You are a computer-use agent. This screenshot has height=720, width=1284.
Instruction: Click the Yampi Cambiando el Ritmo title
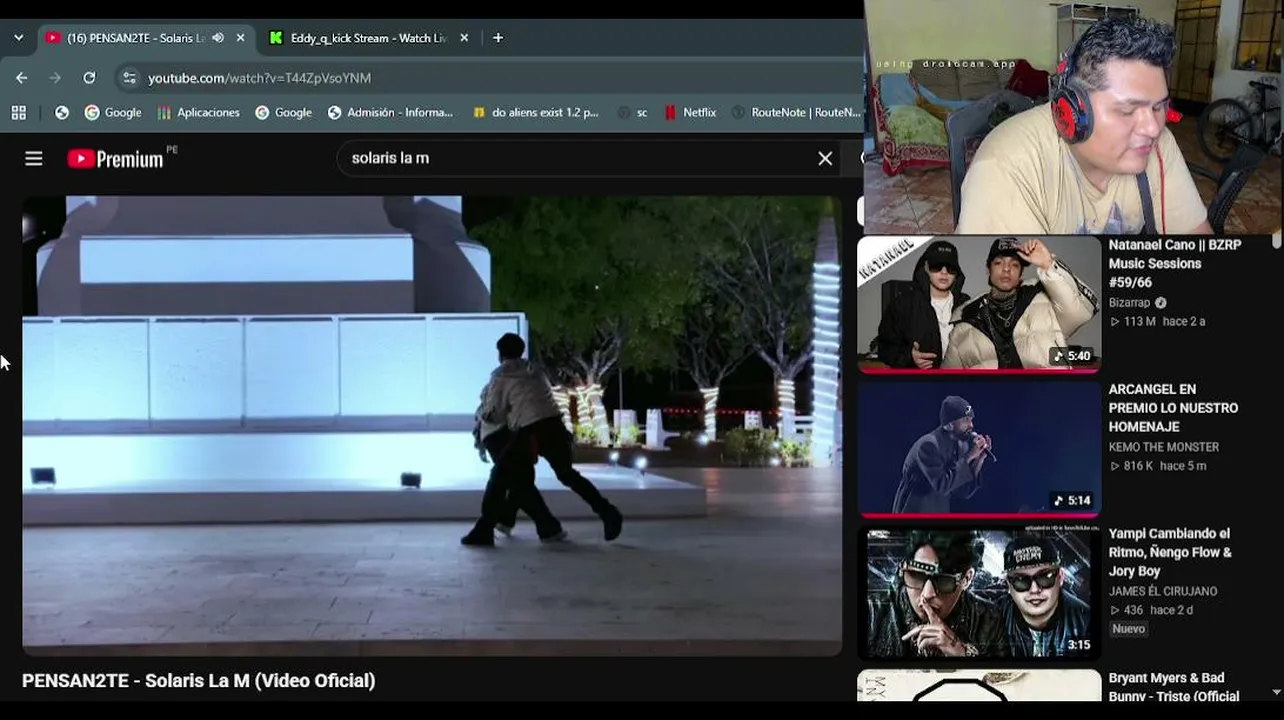(1170, 553)
